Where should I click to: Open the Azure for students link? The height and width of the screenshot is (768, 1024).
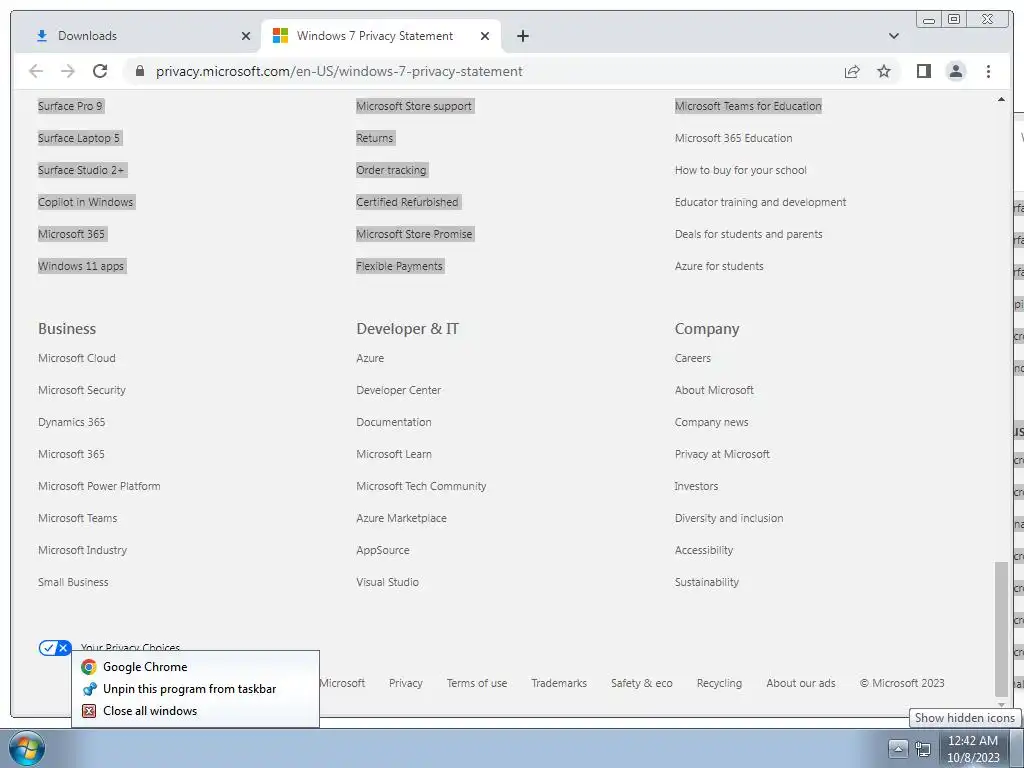pos(719,266)
